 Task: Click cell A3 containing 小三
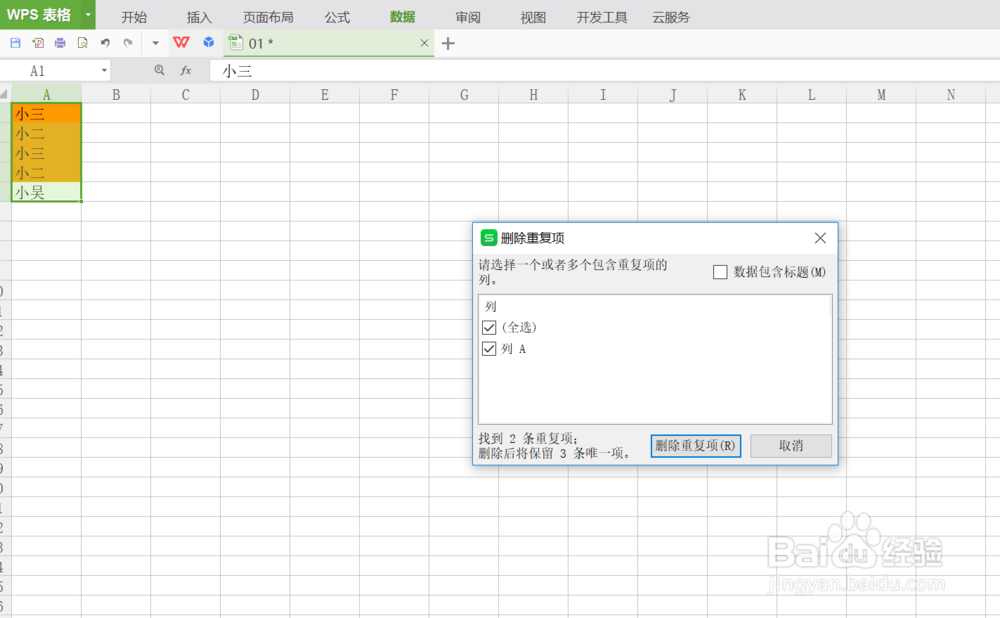pos(46,152)
